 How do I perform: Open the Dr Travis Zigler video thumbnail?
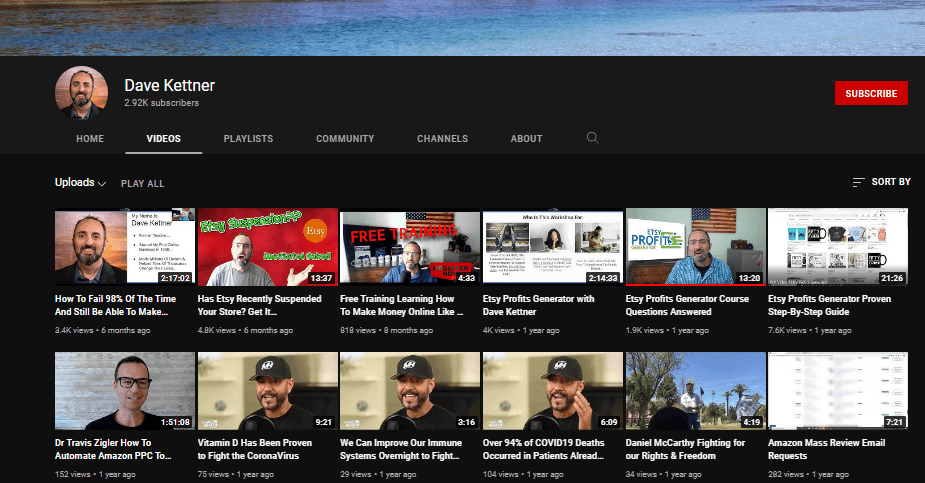[125, 390]
